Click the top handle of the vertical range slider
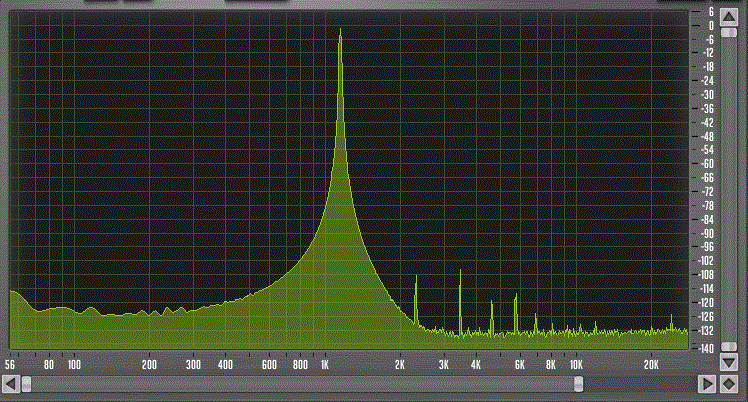 click(728, 32)
